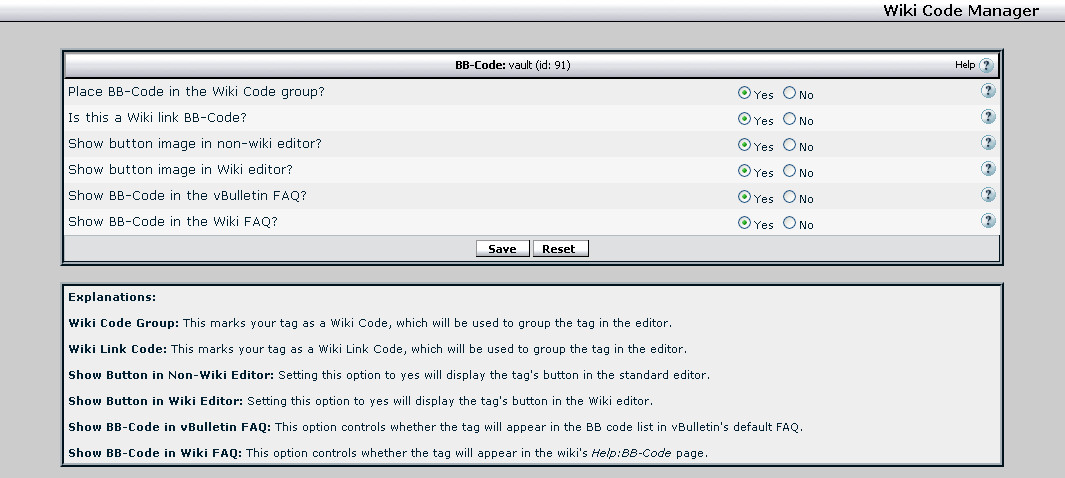Disable showing BB-Code in vBulletin FAQ
The height and width of the screenshot is (478, 1065).
tap(790, 197)
